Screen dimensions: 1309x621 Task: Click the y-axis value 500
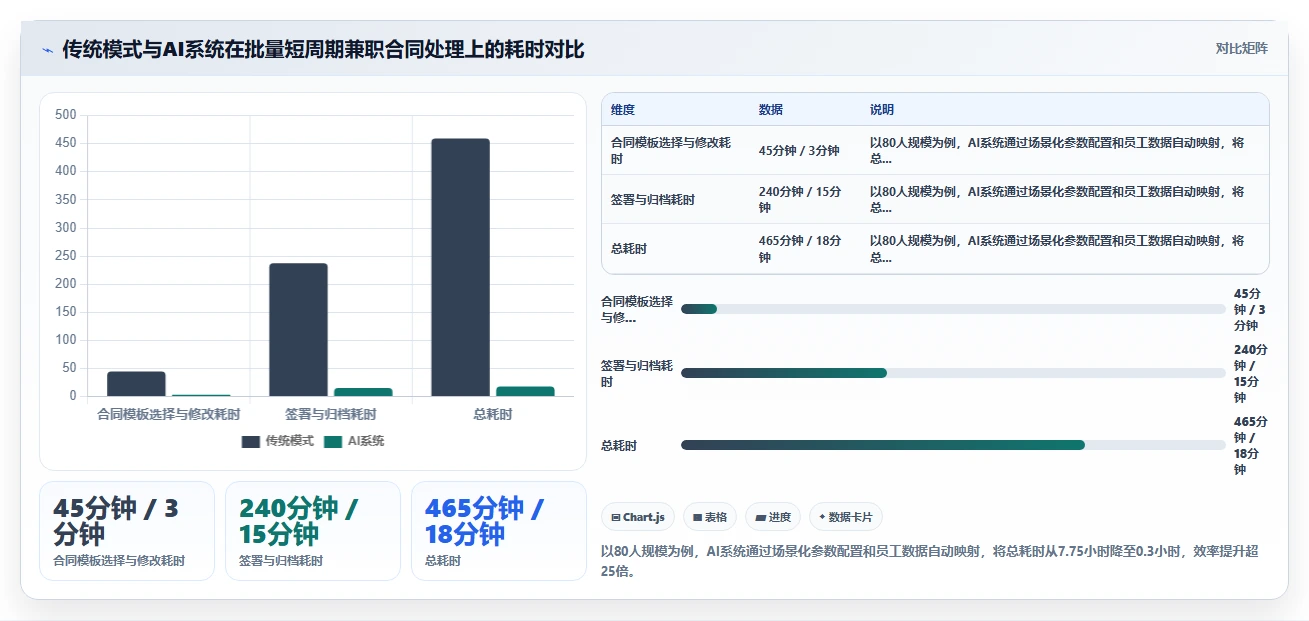(x=66, y=115)
